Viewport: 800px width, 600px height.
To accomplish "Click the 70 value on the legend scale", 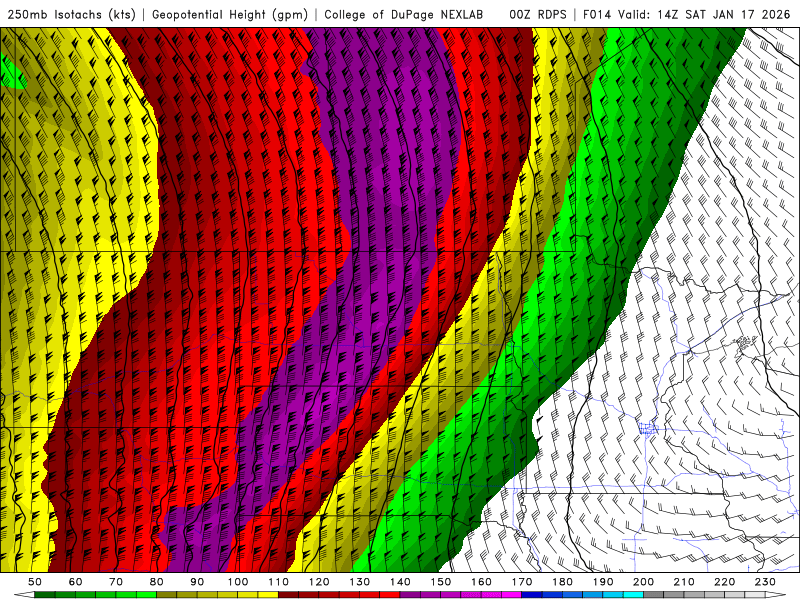I will (116, 582).
